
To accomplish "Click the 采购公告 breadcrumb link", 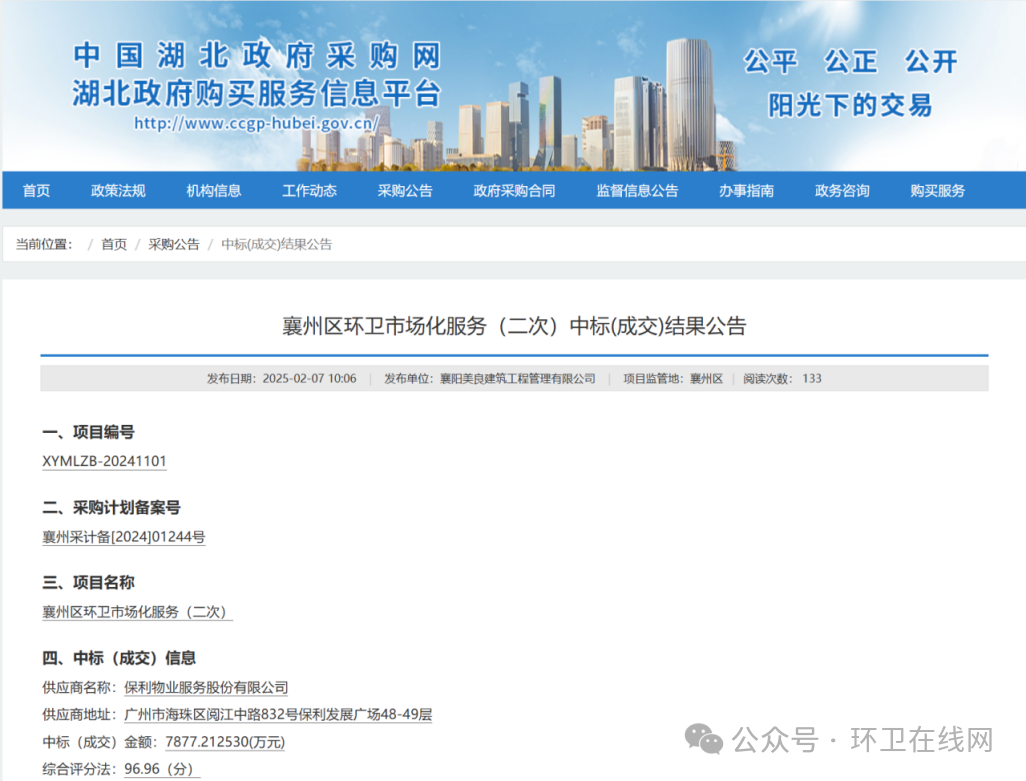I will tap(173, 244).
